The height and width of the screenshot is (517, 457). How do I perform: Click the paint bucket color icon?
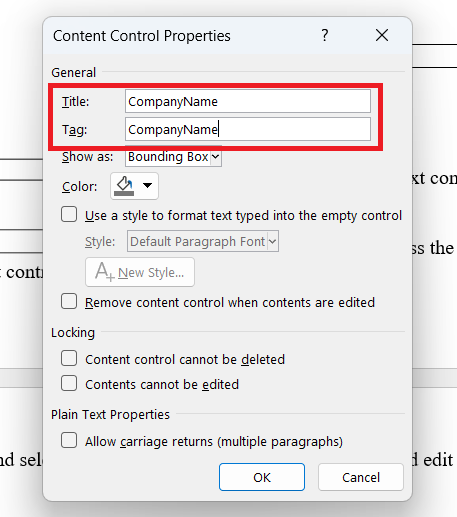pos(124,186)
